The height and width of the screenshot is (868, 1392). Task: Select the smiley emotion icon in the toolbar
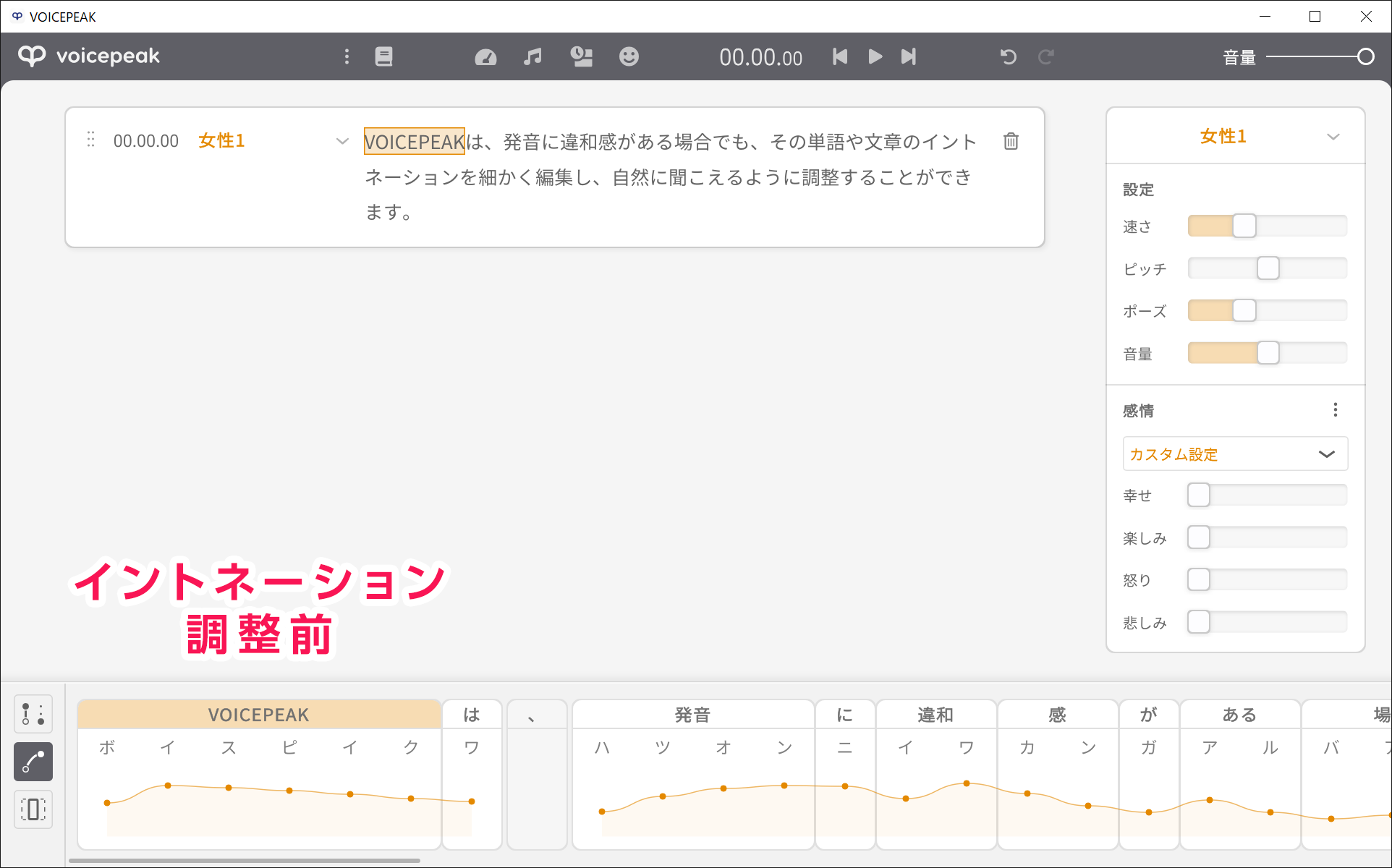629,56
